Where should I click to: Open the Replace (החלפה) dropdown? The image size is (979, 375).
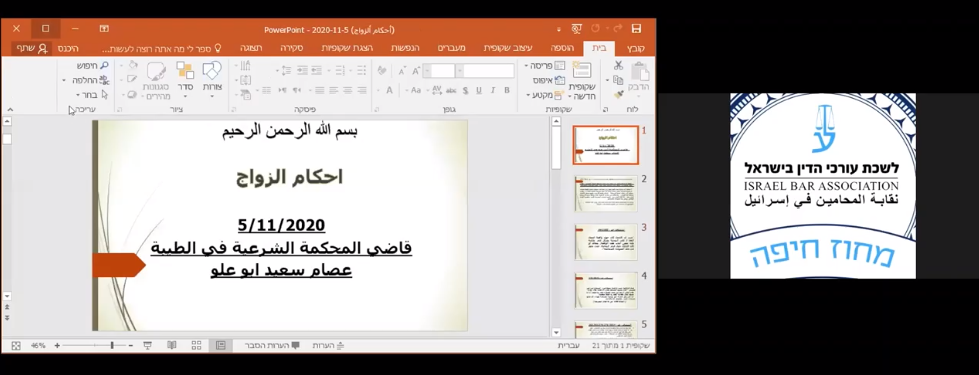[x=86, y=80]
